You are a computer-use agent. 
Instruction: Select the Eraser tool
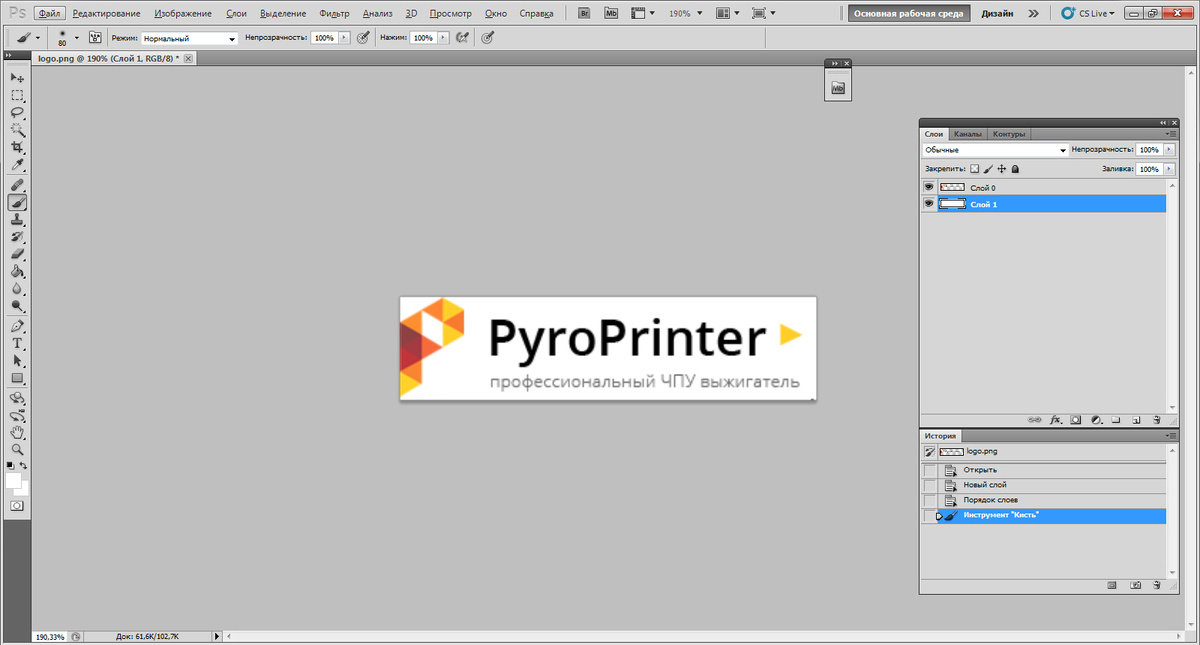point(17,254)
